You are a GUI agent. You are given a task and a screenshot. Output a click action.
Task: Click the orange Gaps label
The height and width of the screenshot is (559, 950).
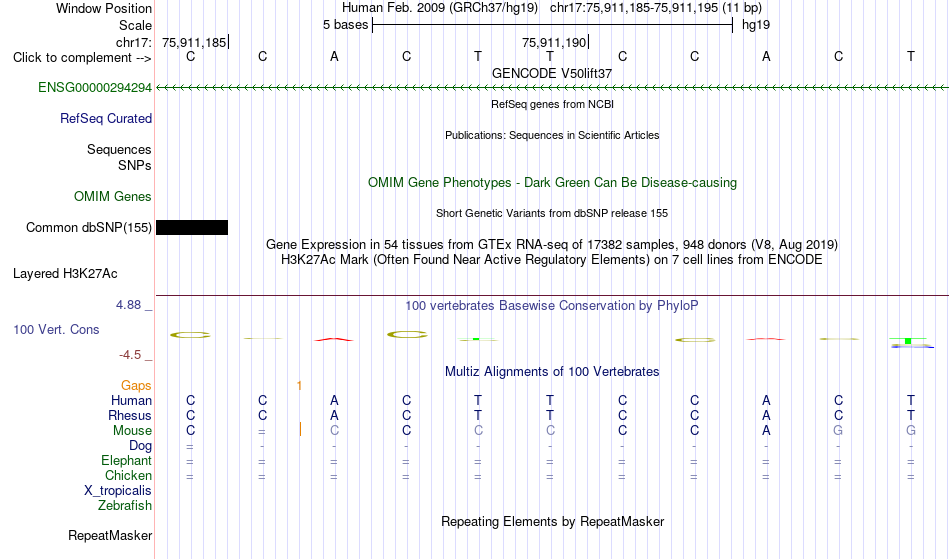point(136,386)
